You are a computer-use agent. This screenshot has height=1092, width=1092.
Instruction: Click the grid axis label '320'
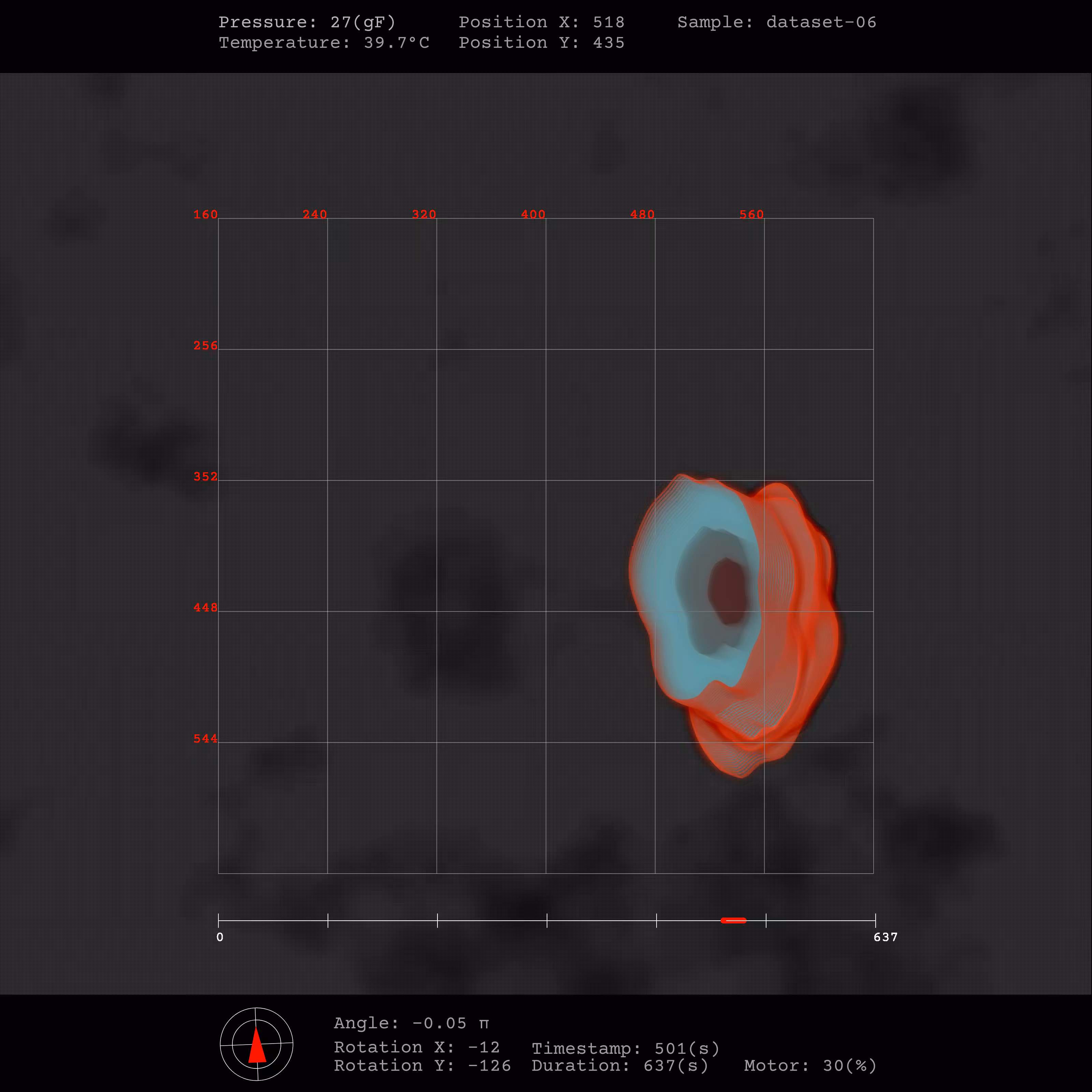pyautogui.click(x=424, y=214)
